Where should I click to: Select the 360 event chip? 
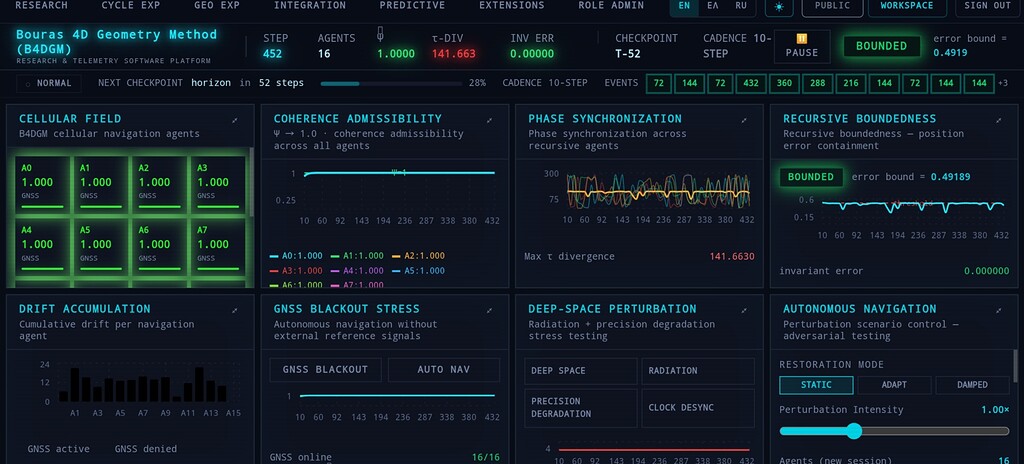pos(784,83)
